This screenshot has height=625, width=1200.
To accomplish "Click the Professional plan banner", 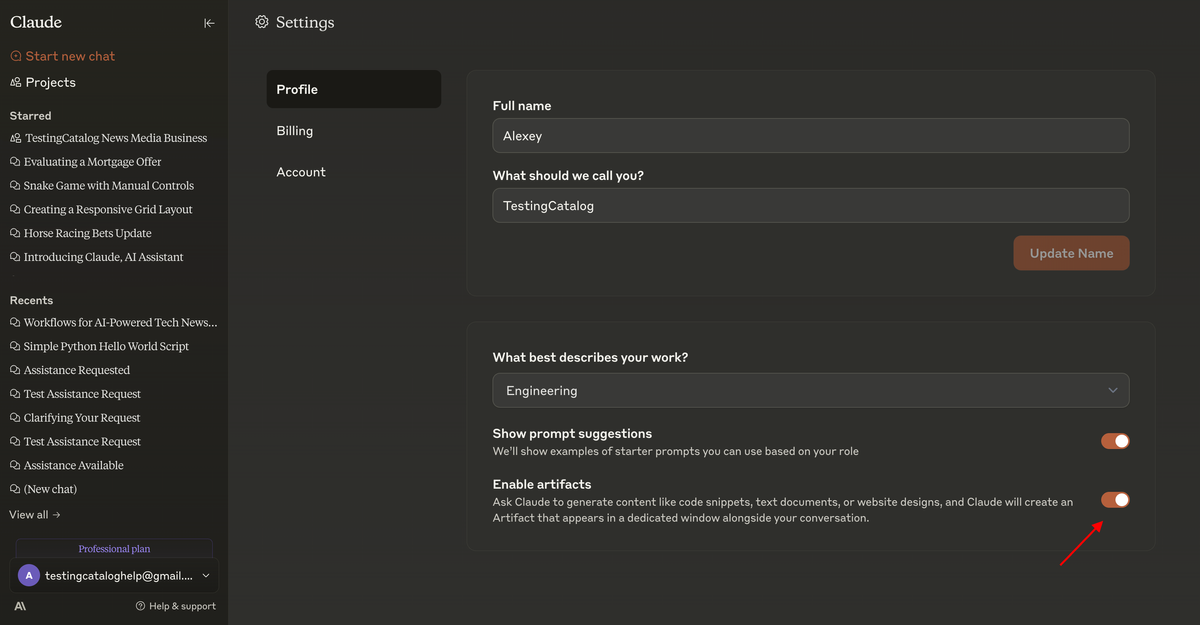I will click(x=113, y=548).
